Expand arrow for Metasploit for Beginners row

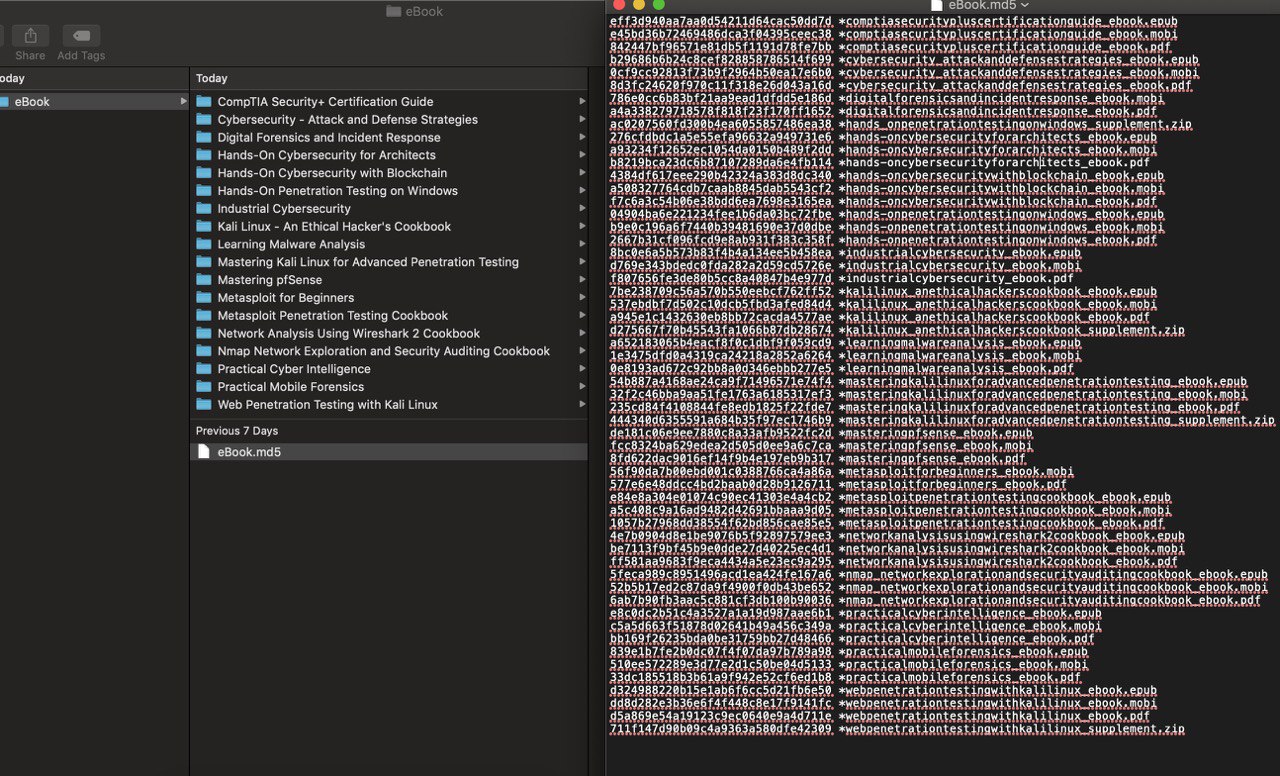point(583,298)
